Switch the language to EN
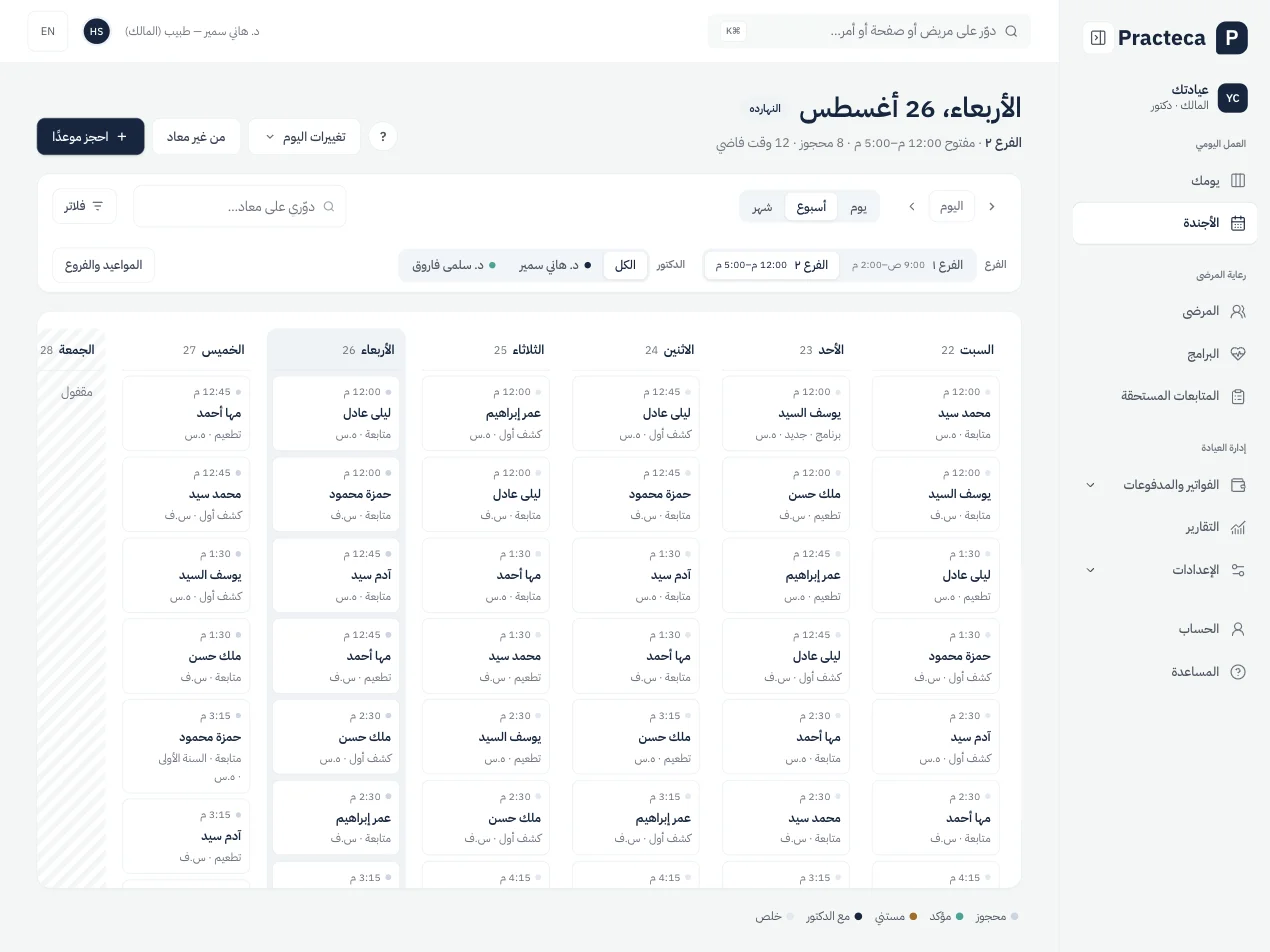 click(48, 31)
